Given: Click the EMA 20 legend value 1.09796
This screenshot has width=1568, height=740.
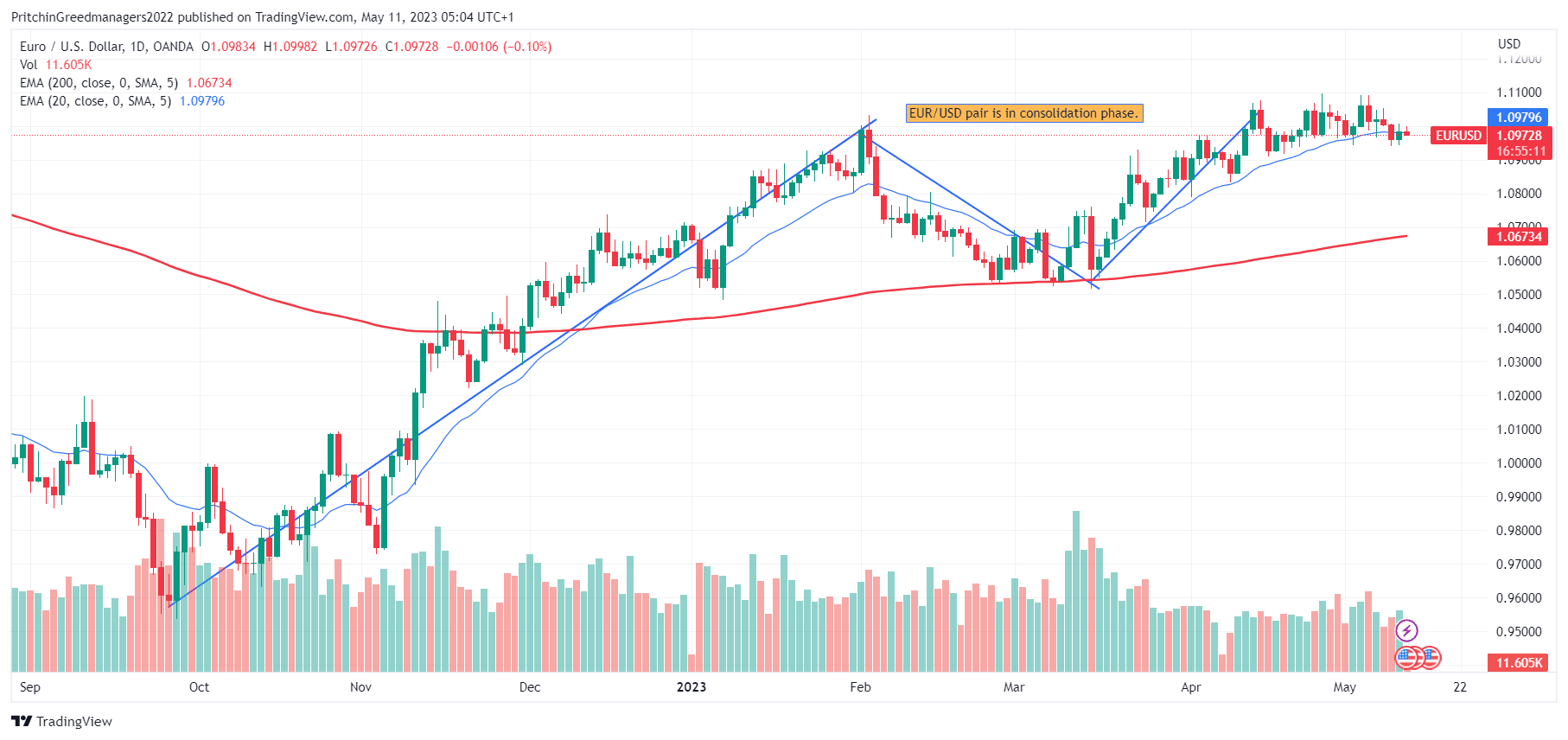Looking at the screenshot, I should tap(202, 101).
